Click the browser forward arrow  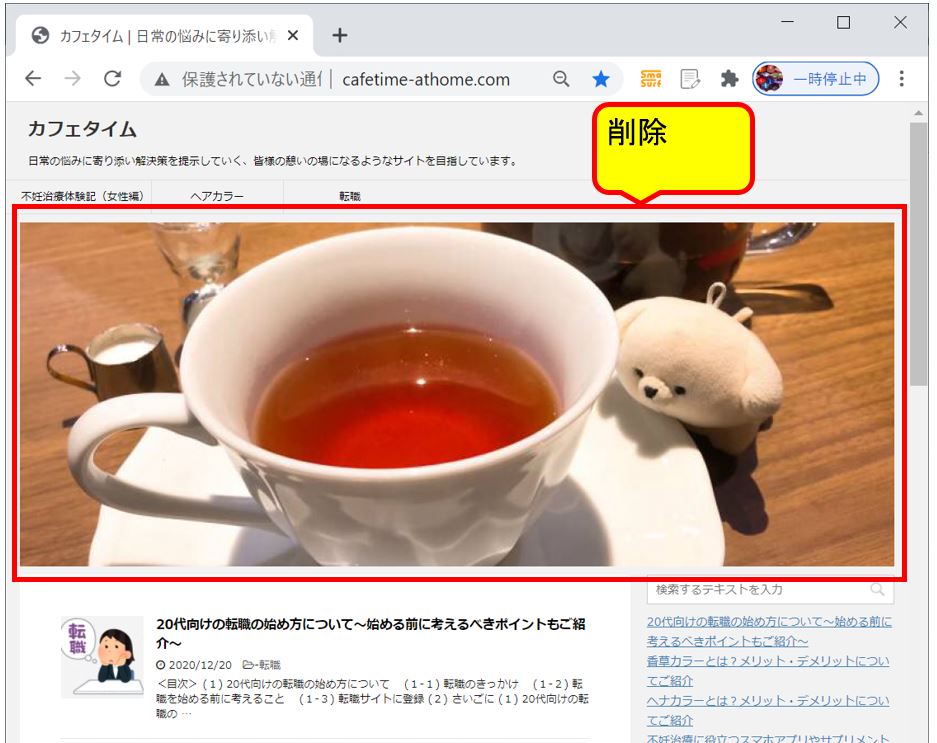(72, 79)
